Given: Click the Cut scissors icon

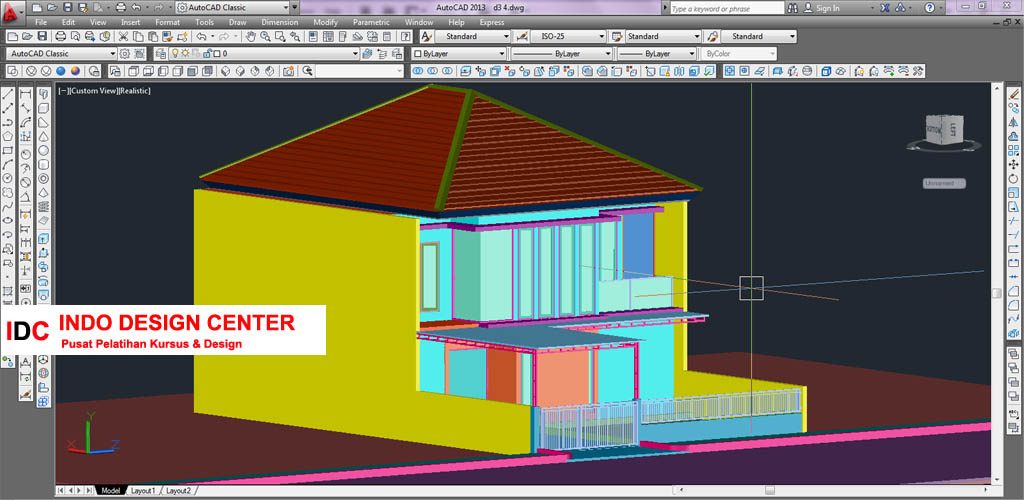Looking at the screenshot, I should pos(123,37).
